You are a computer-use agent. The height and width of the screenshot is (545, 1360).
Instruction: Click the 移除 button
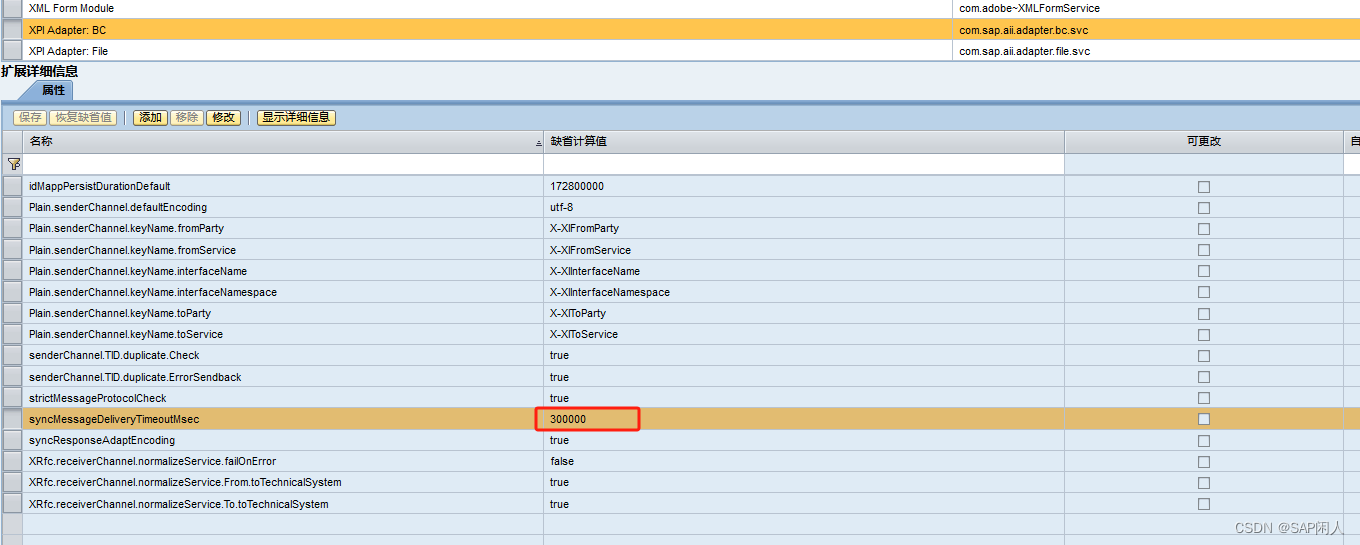(x=186, y=117)
